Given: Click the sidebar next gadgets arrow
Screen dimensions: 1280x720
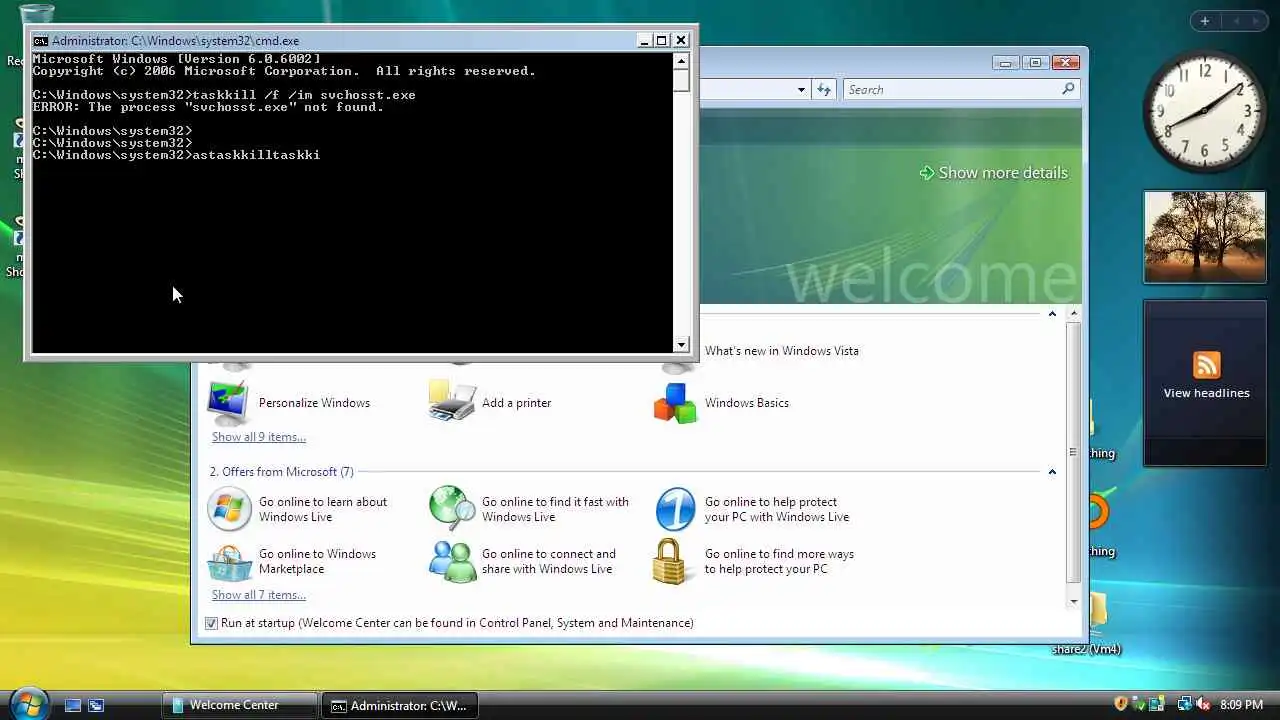Looking at the screenshot, I should (x=1257, y=21).
